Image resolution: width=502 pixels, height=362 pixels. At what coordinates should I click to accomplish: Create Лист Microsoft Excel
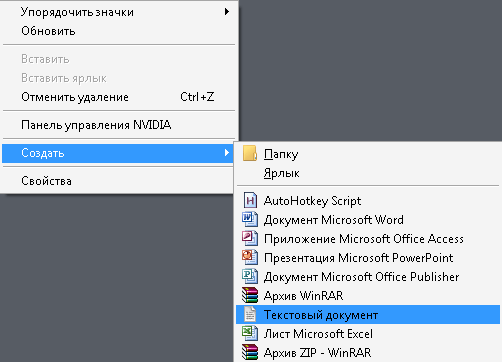point(368,334)
